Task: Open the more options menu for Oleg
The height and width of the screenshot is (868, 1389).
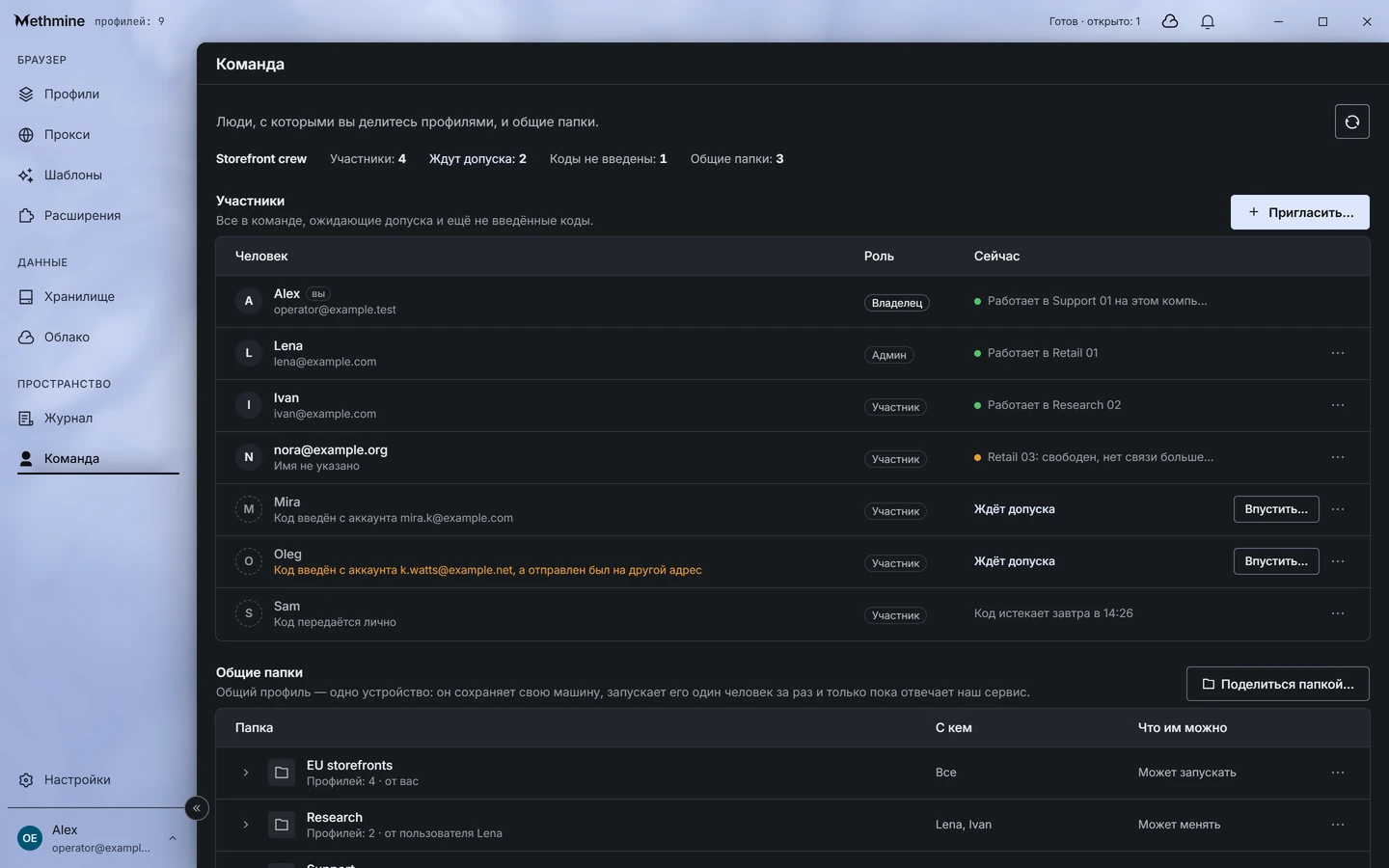Action: tap(1338, 561)
